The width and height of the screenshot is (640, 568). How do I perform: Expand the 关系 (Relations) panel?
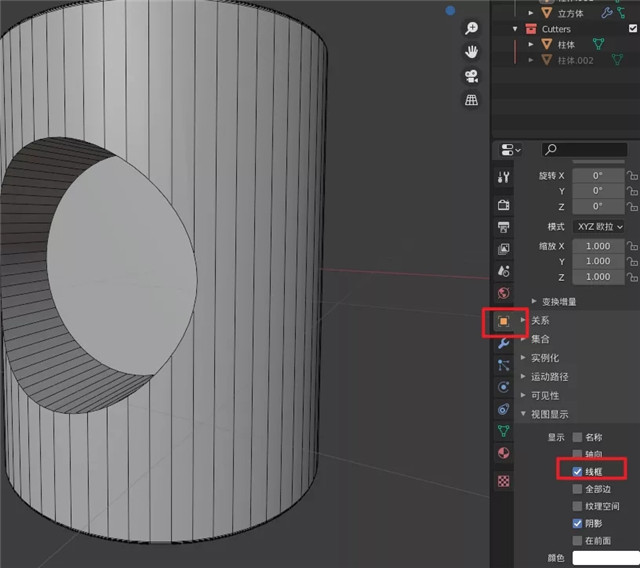540,321
